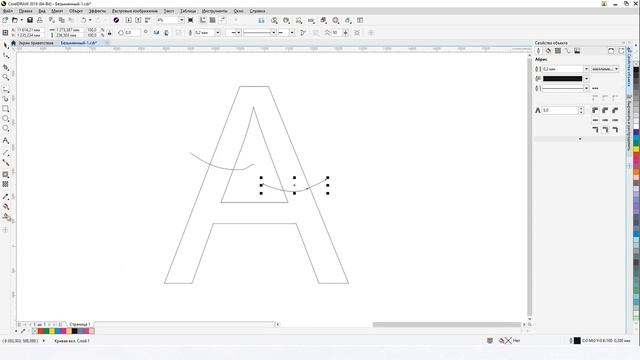Switch to the Экран приветствия tab
This screenshot has width=640, height=360.
[x=36, y=43]
